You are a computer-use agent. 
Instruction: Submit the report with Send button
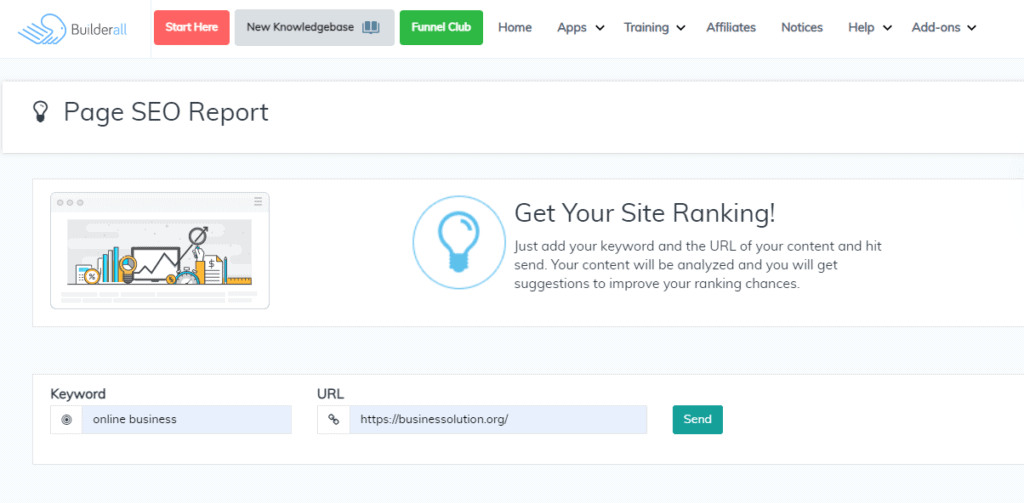(697, 419)
